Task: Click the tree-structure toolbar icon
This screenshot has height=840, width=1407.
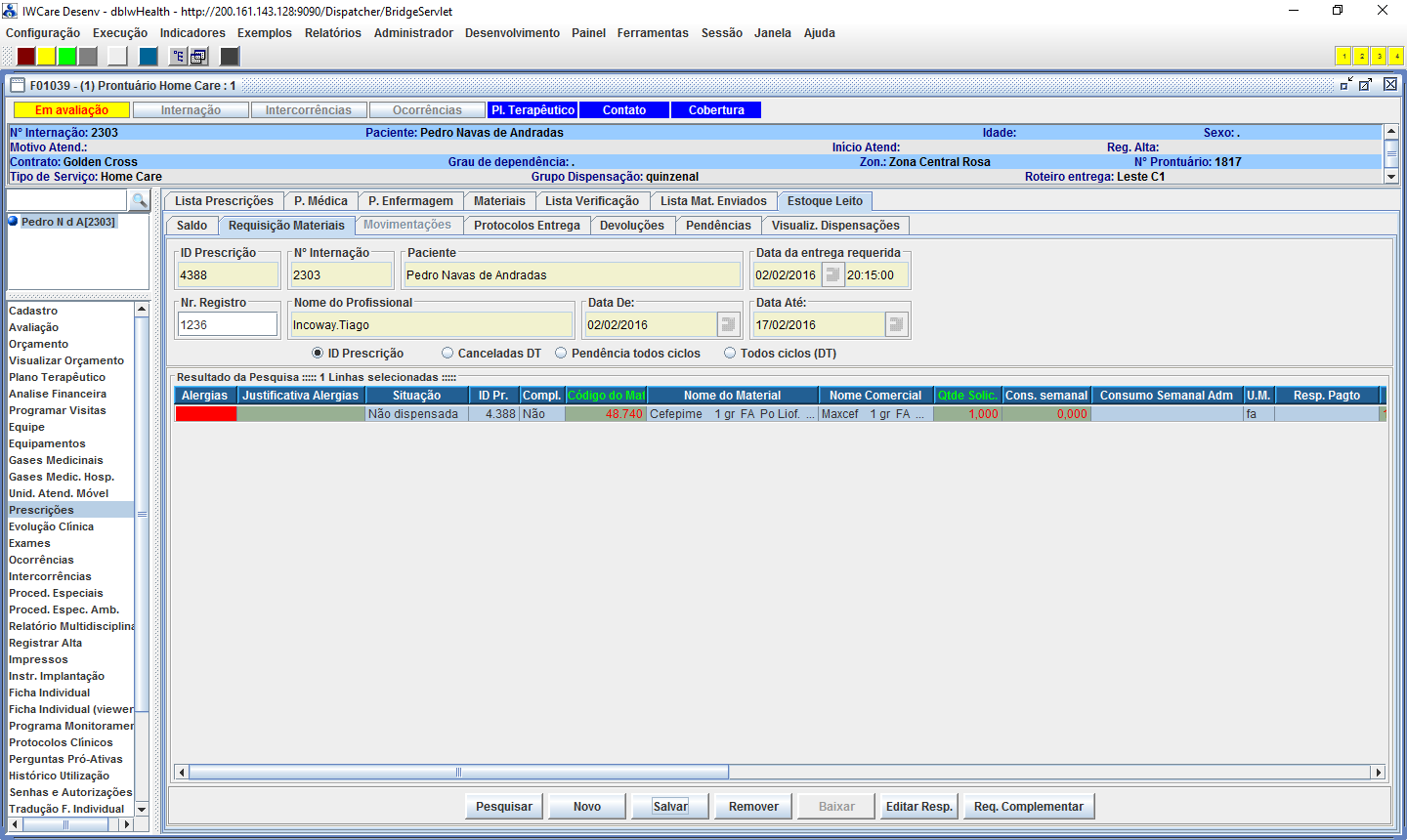Action: 178,57
